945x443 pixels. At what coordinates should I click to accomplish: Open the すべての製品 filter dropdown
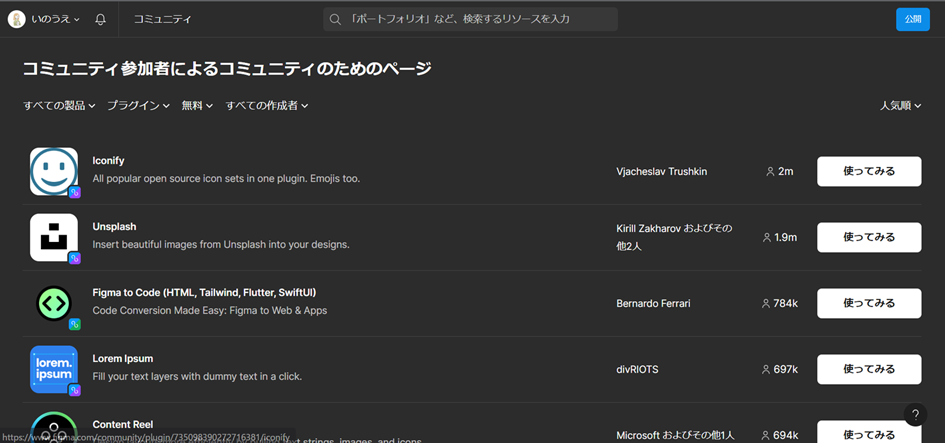59,105
